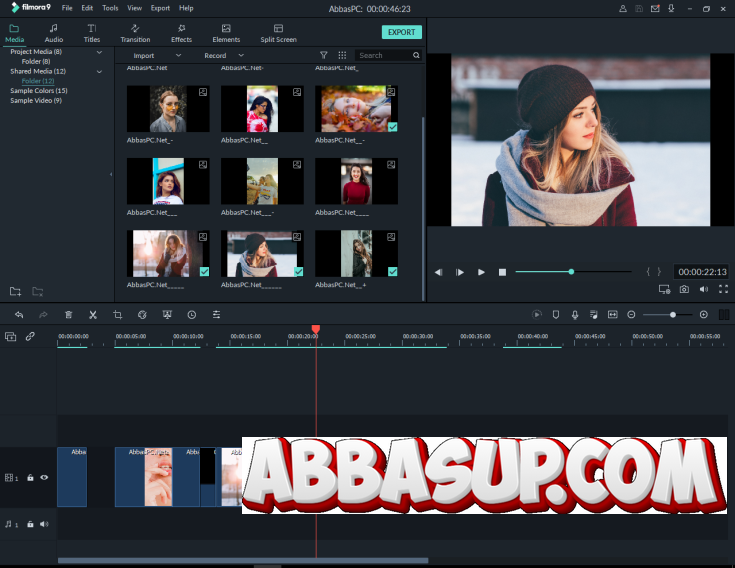Open the Edit menu
This screenshot has height=568, width=735.
(x=87, y=8)
